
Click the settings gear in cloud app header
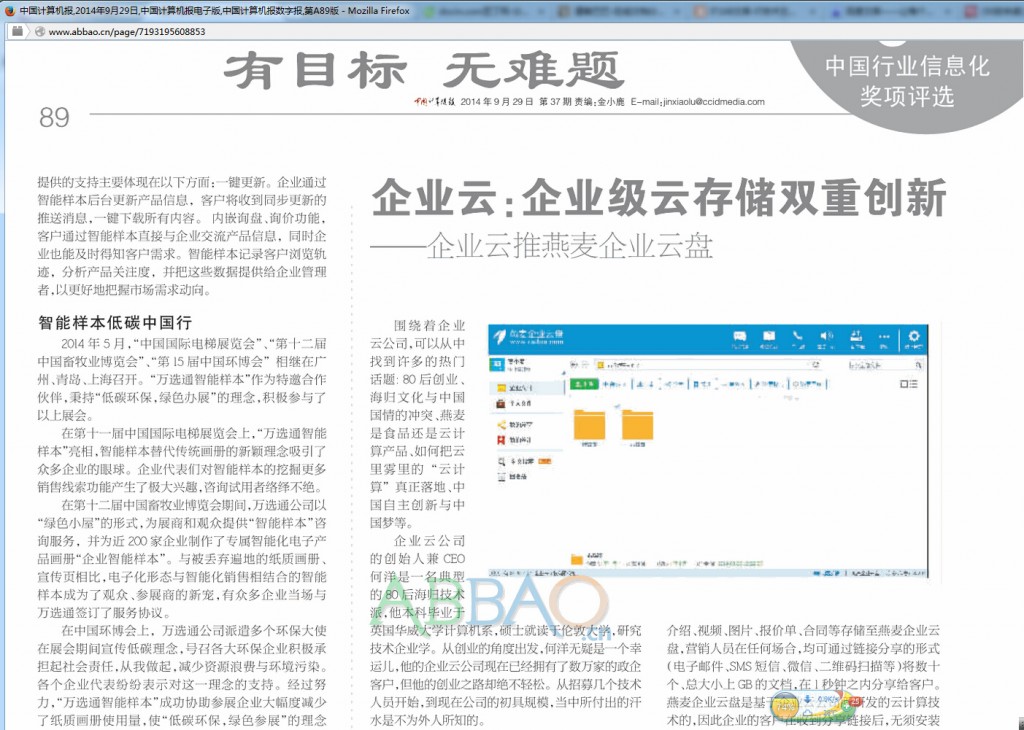(913, 337)
